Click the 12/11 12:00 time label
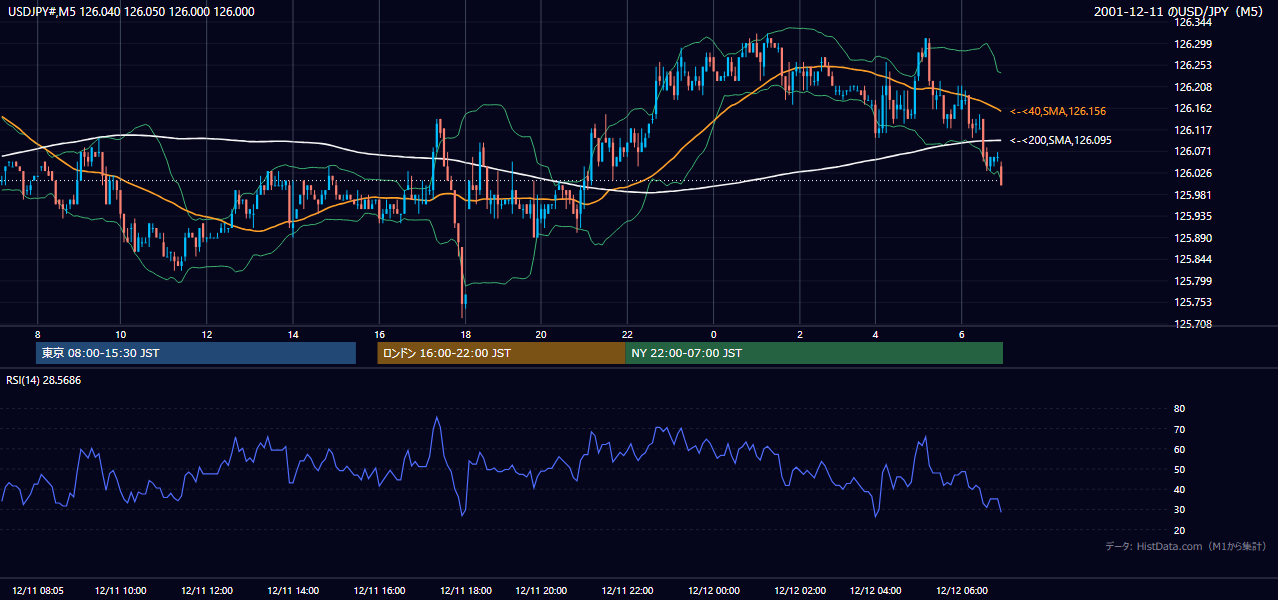Image resolution: width=1278 pixels, height=600 pixels. pos(207,591)
